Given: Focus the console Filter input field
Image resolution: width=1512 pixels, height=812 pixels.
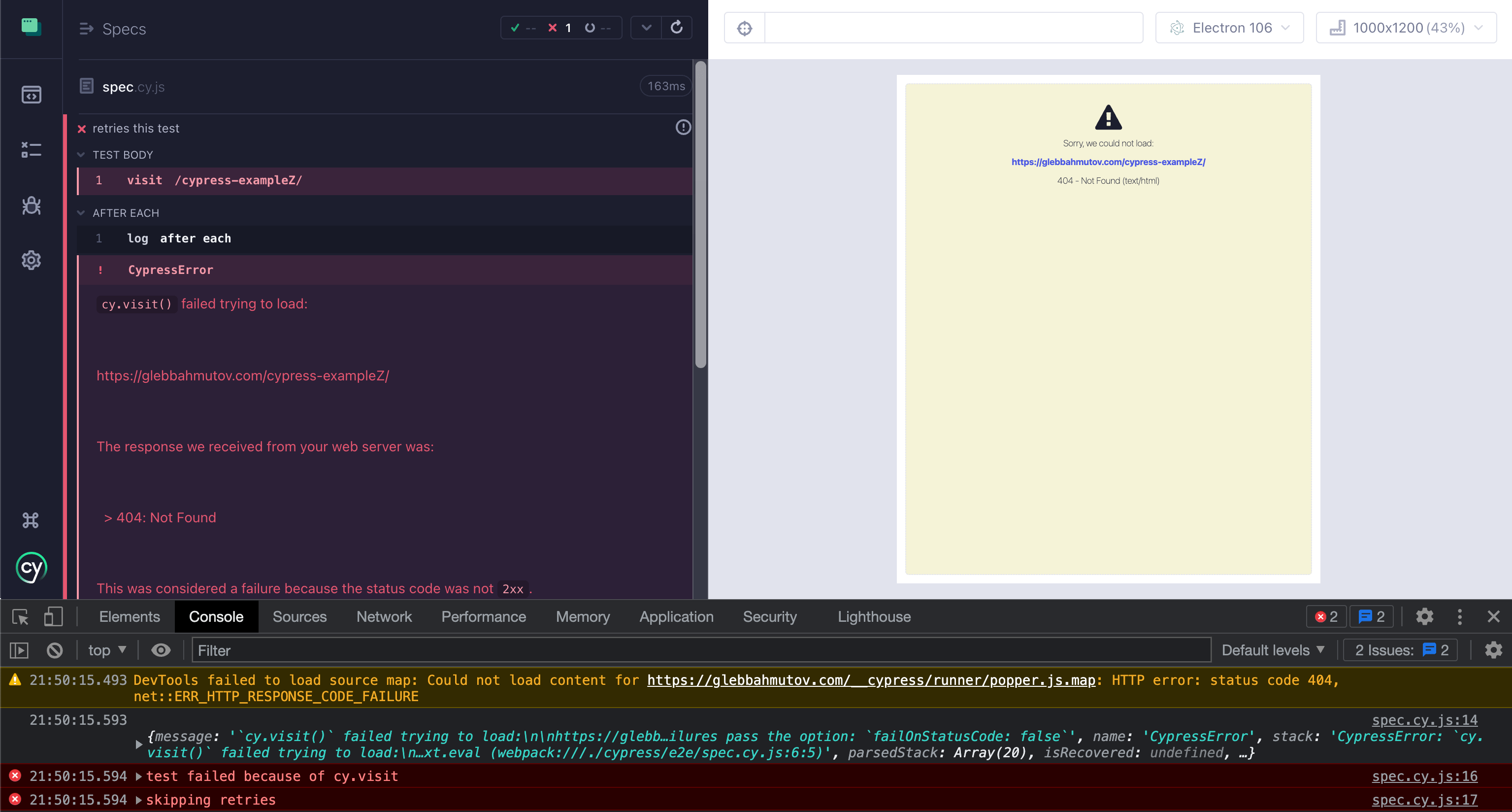Looking at the screenshot, I should tap(701, 650).
